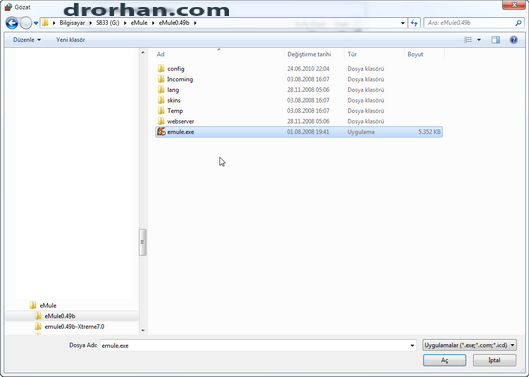Viewport: 529px width, 377px height.
Task: Select the webserver folder icon
Action: [x=161, y=121]
